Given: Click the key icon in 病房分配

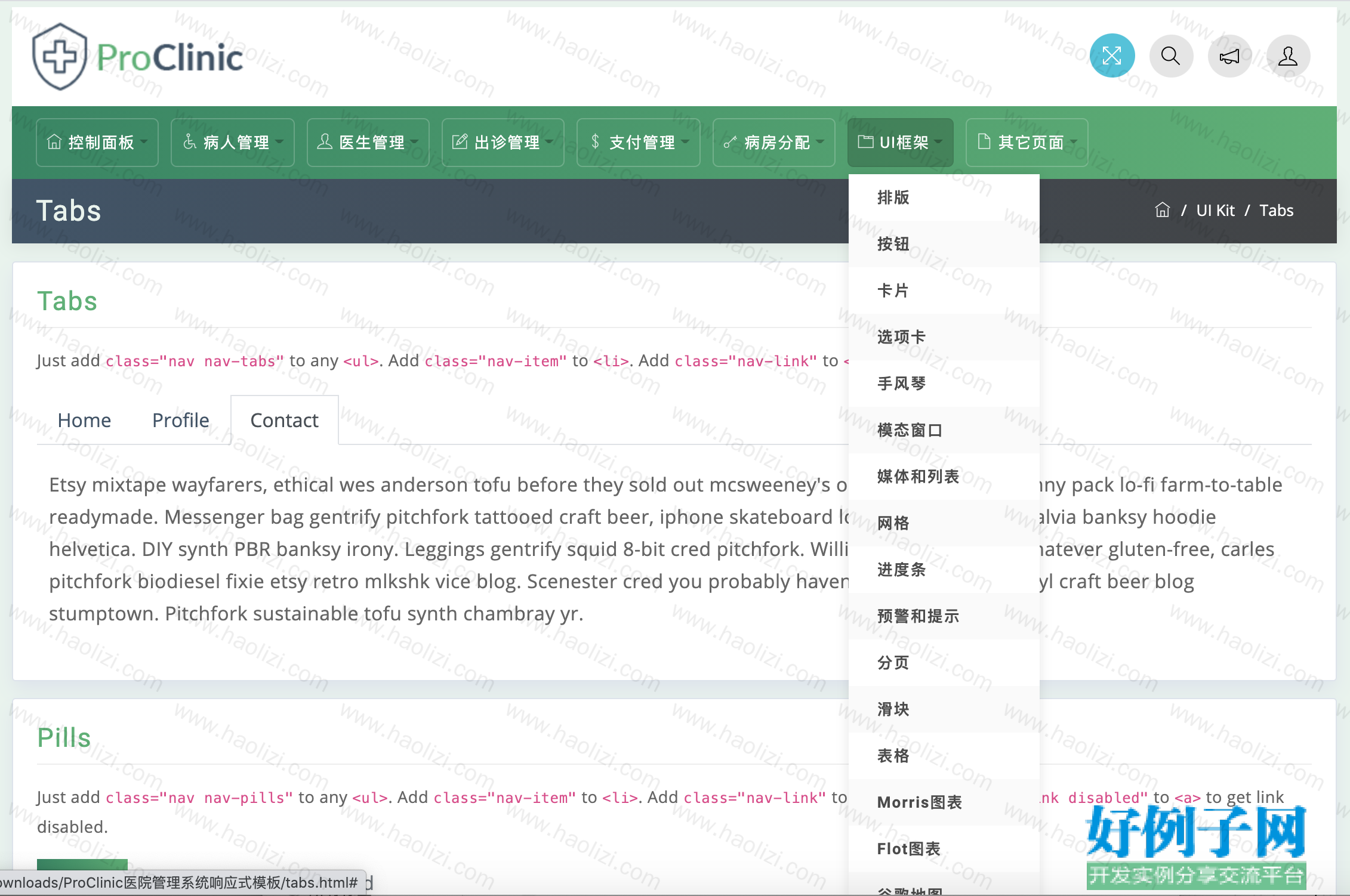Looking at the screenshot, I should coord(730,142).
